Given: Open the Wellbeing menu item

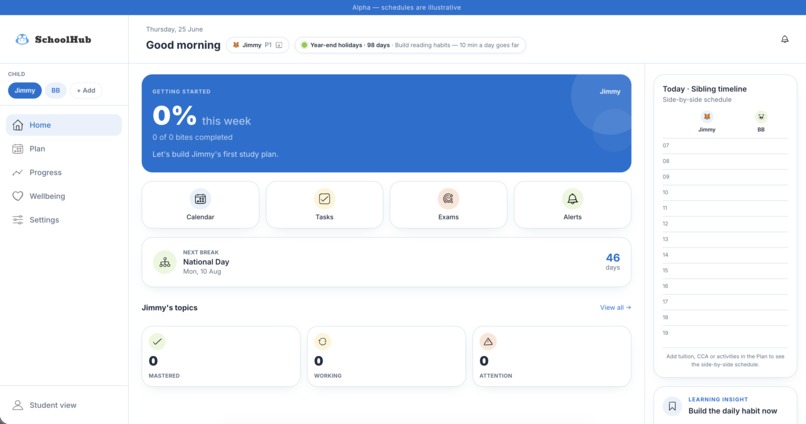Looking at the screenshot, I should [x=64, y=196].
